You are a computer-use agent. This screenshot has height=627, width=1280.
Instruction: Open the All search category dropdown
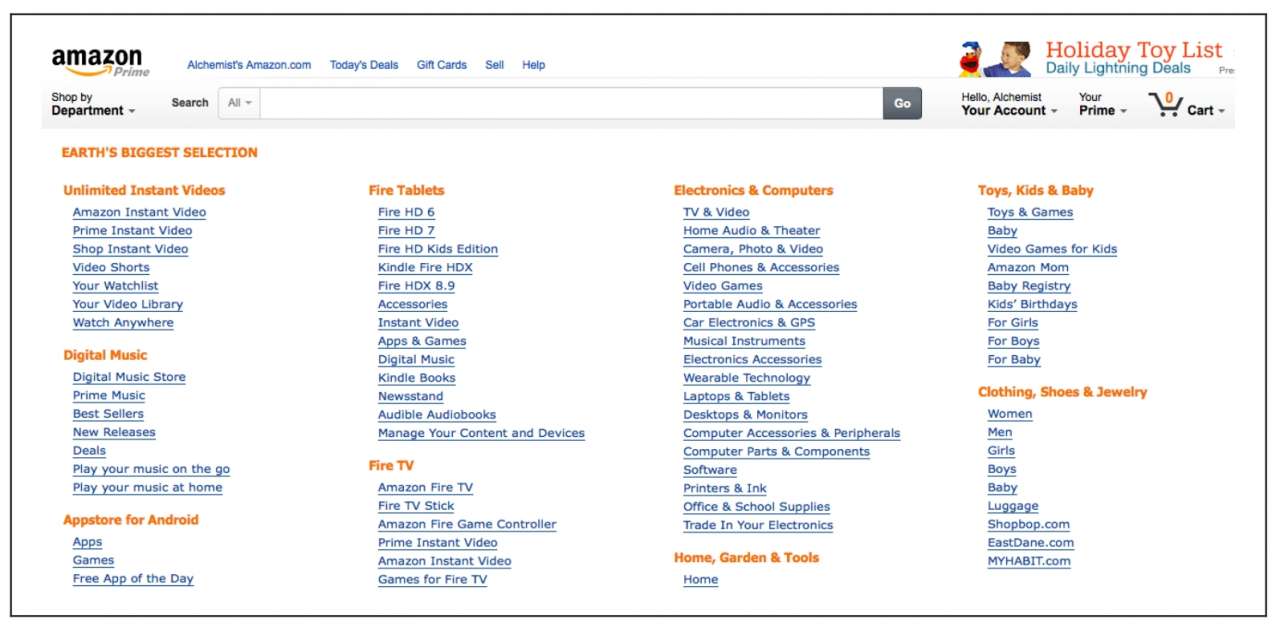point(239,103)
